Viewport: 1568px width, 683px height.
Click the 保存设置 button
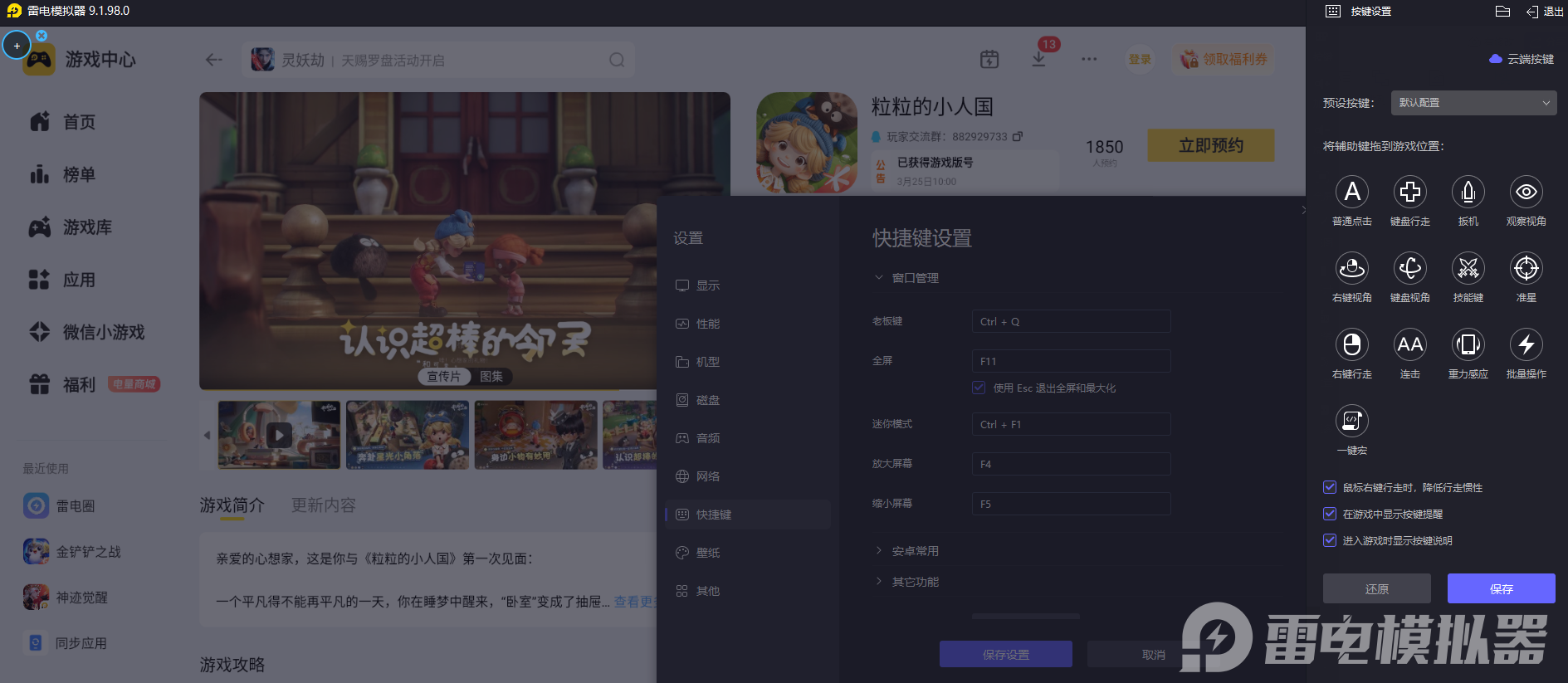click(1006, 654)
